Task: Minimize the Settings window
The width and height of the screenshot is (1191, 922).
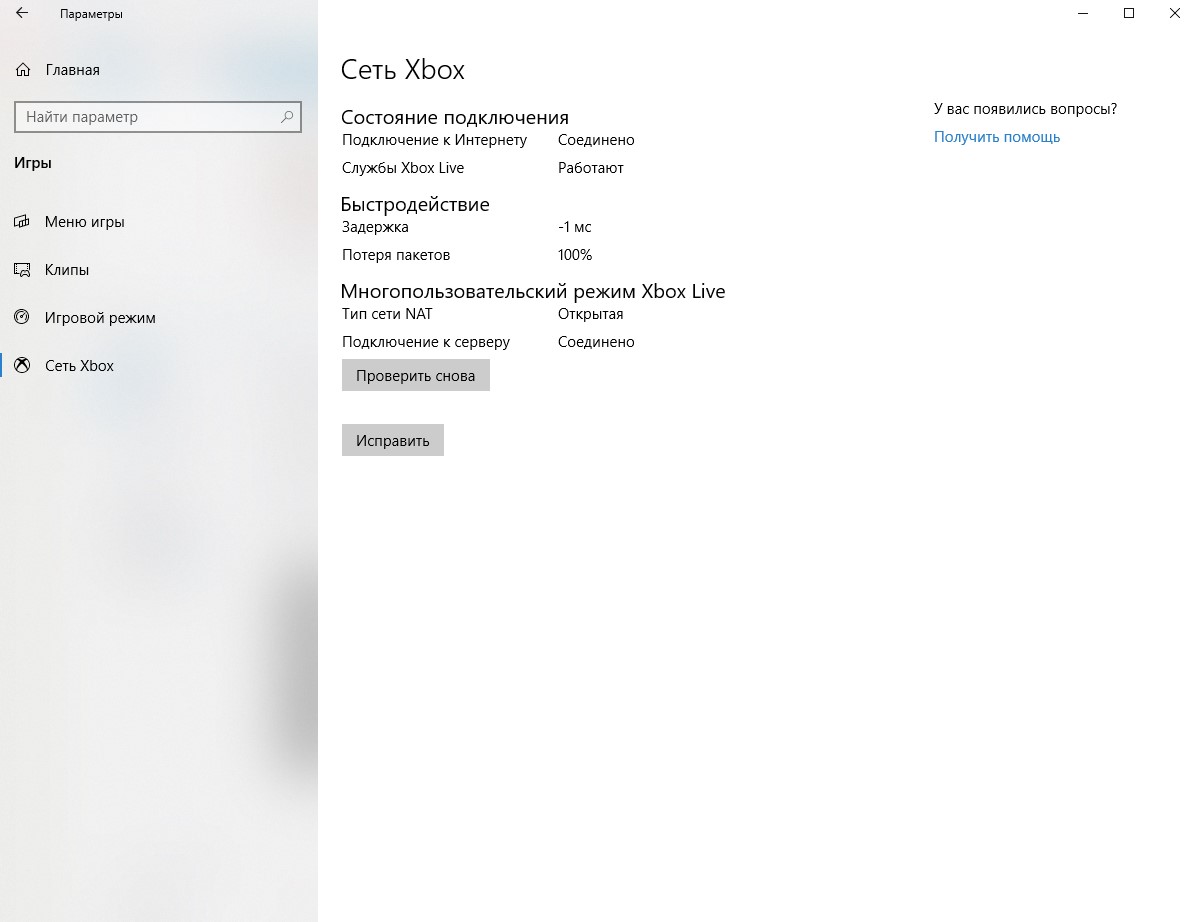Action: pos(1083,14)
